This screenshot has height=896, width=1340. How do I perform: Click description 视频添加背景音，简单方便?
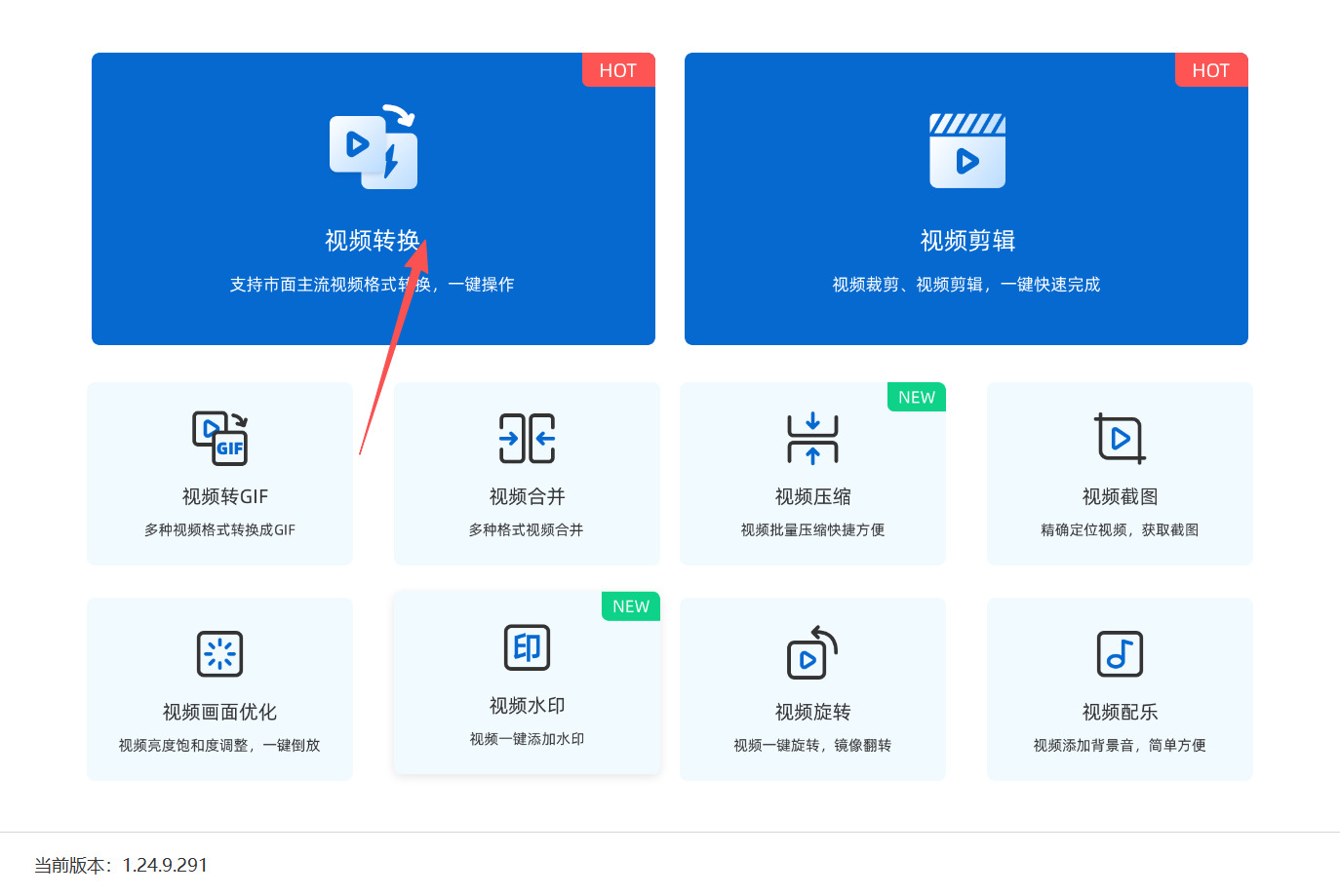point(1120,746)
